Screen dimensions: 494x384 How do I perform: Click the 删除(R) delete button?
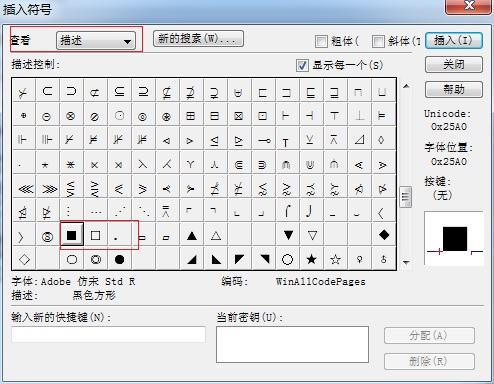point(429,361)
